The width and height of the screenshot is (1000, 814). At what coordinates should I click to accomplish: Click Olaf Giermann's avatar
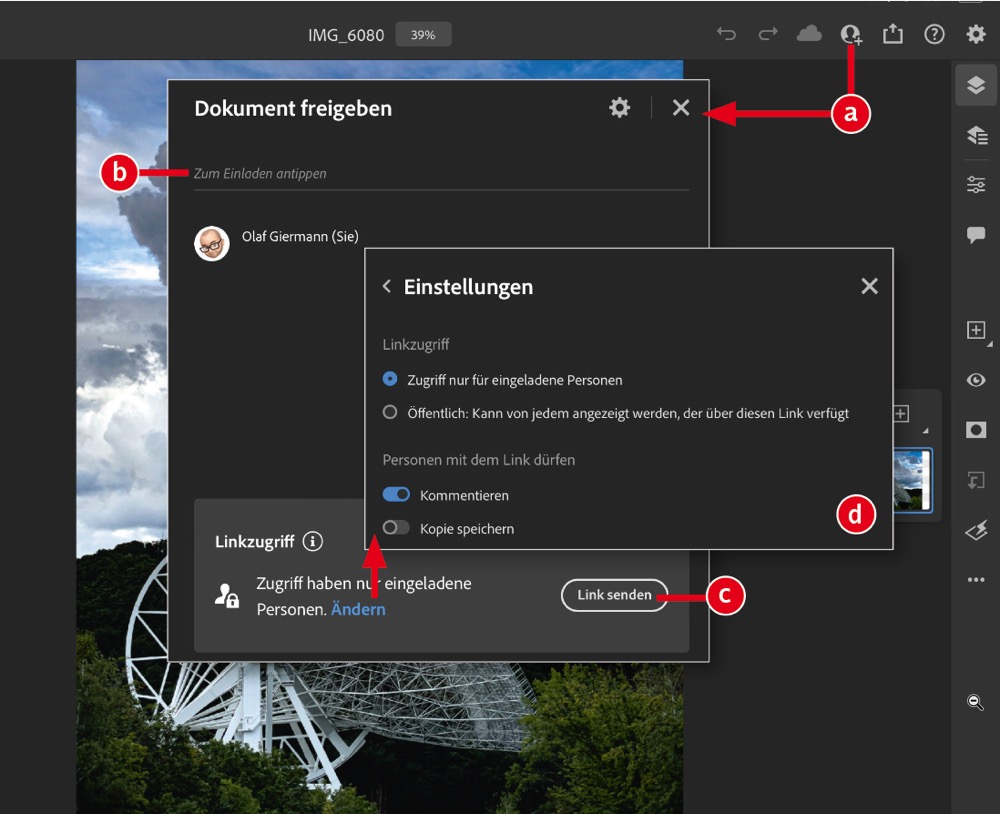tap(212, 244)
